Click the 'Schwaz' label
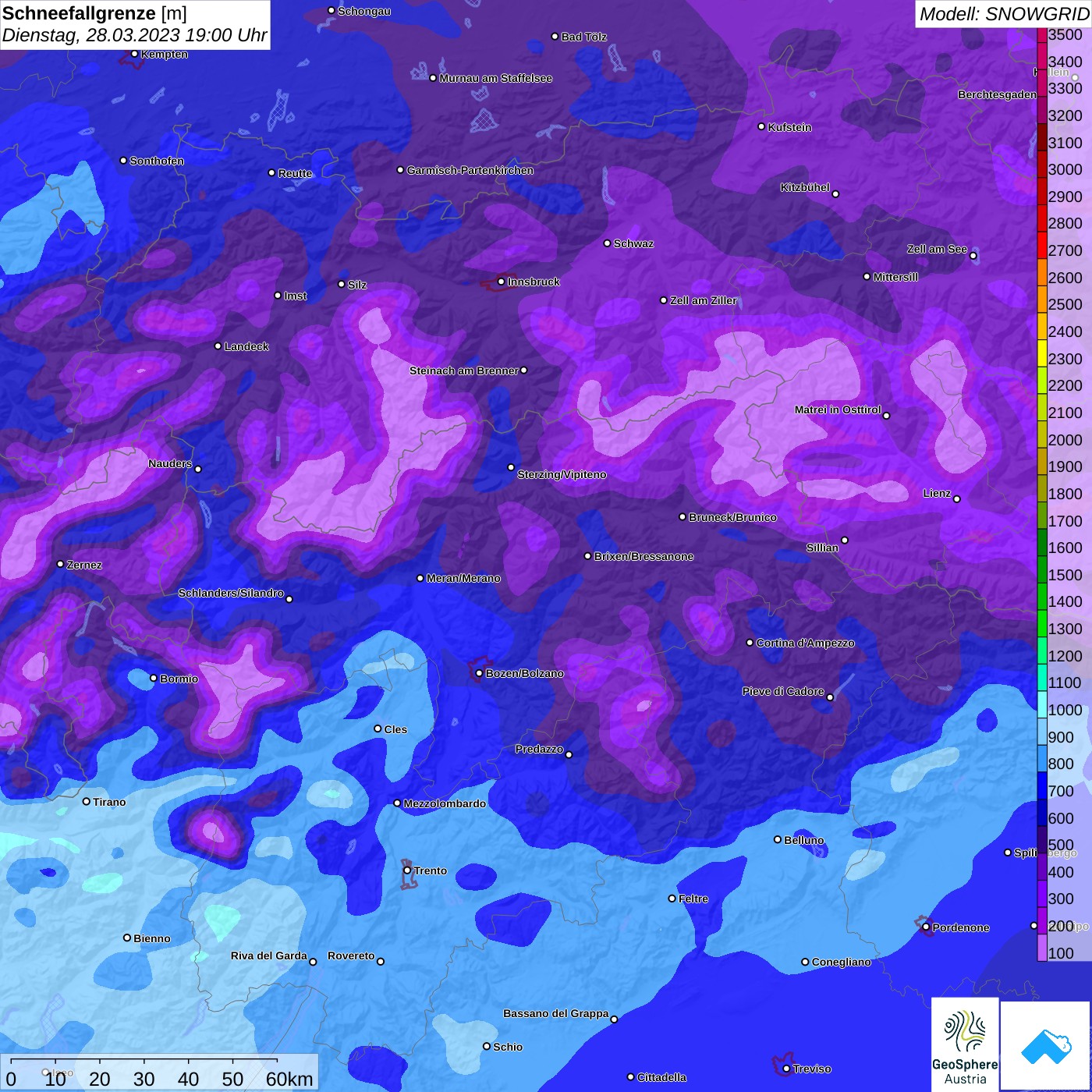The height and width of the screenshot is (1092, 1092). click(x=633, y=243)
